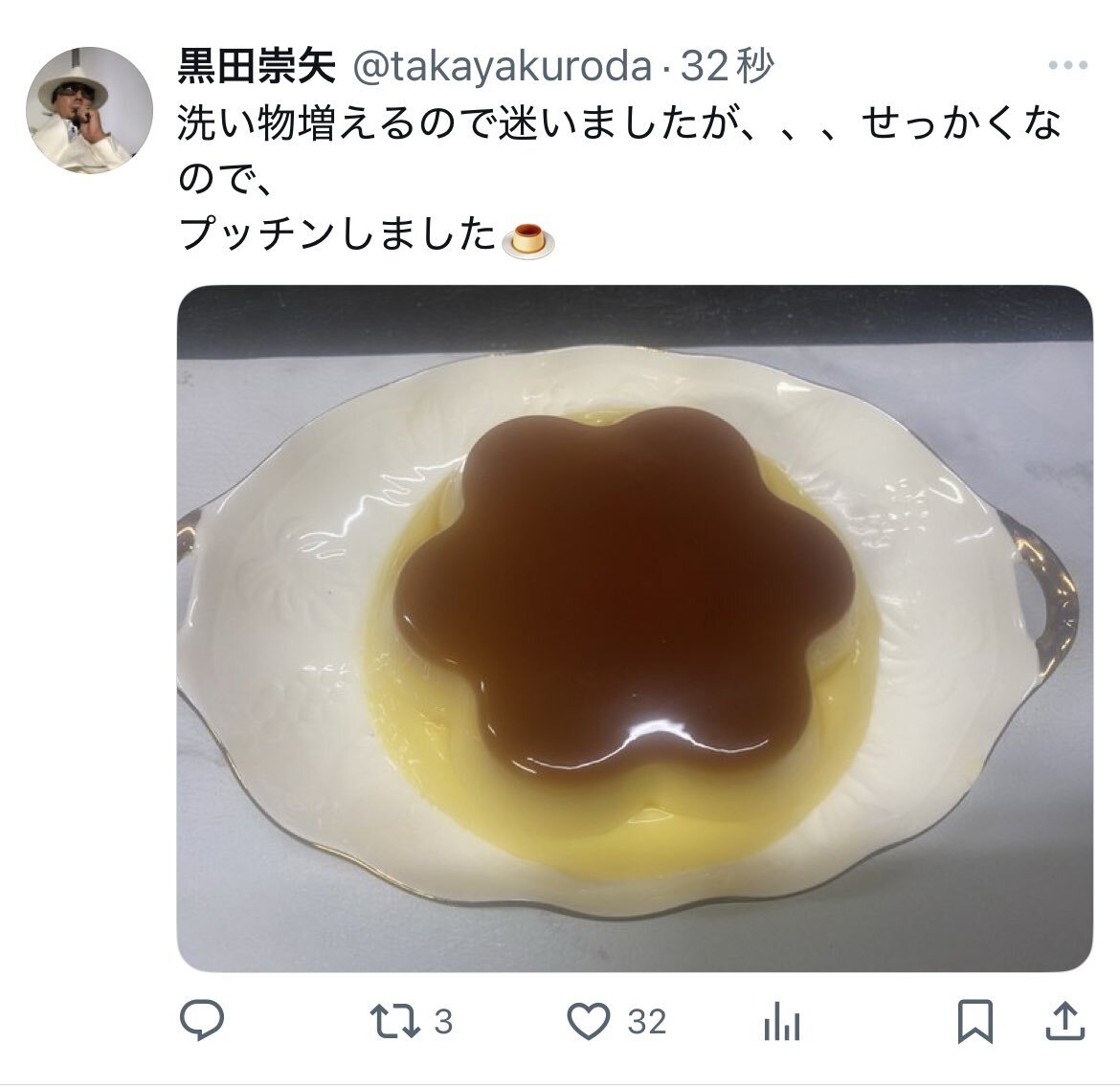The image size is (1120, 1087).
Task: Show likes by clicking count 32
Action: tap(647, 1022)
